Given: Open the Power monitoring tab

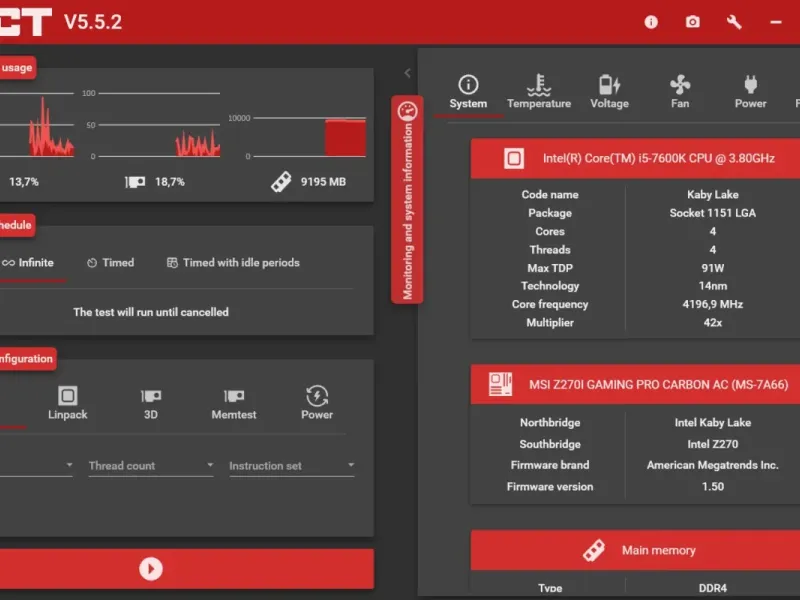Looking at the screenshot, I should pyautogui.click(x=750, y=92).
